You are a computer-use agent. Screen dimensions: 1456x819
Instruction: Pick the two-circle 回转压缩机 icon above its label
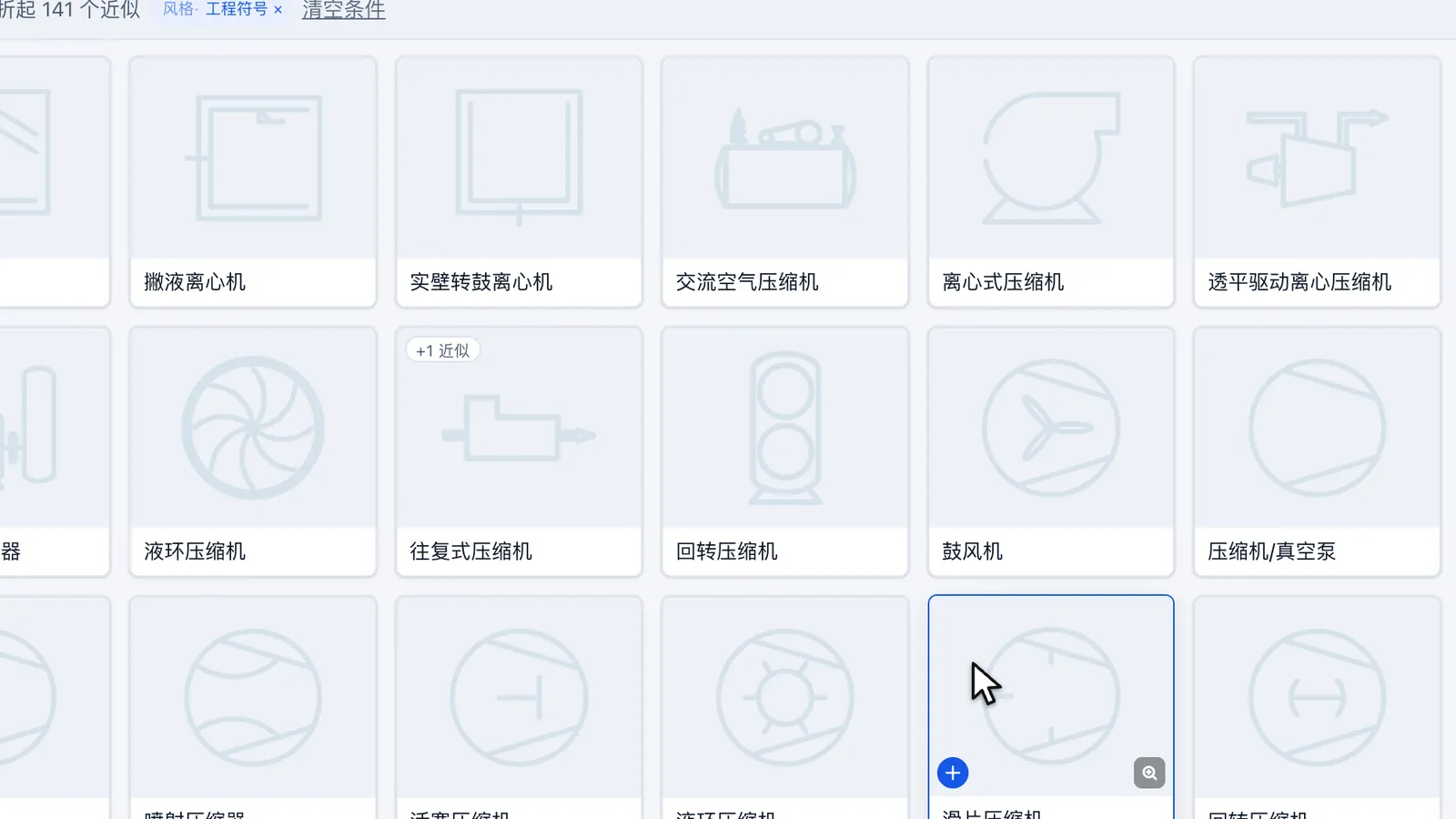coord(785,428)
